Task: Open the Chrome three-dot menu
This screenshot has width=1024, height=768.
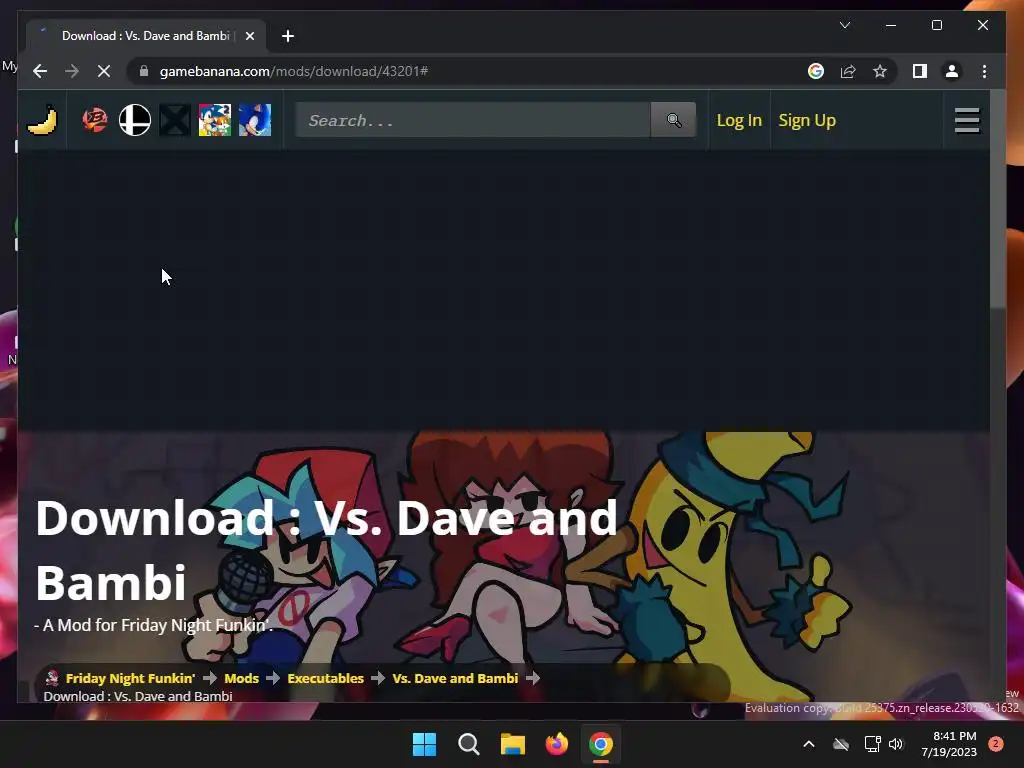Action: click(984, 71)
